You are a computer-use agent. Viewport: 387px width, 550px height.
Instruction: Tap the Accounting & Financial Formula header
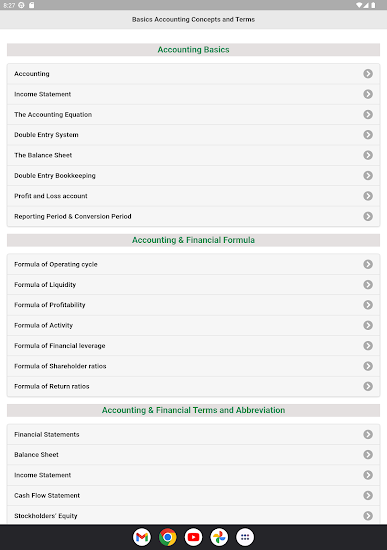pyautogui.click(x=193, y=240)
